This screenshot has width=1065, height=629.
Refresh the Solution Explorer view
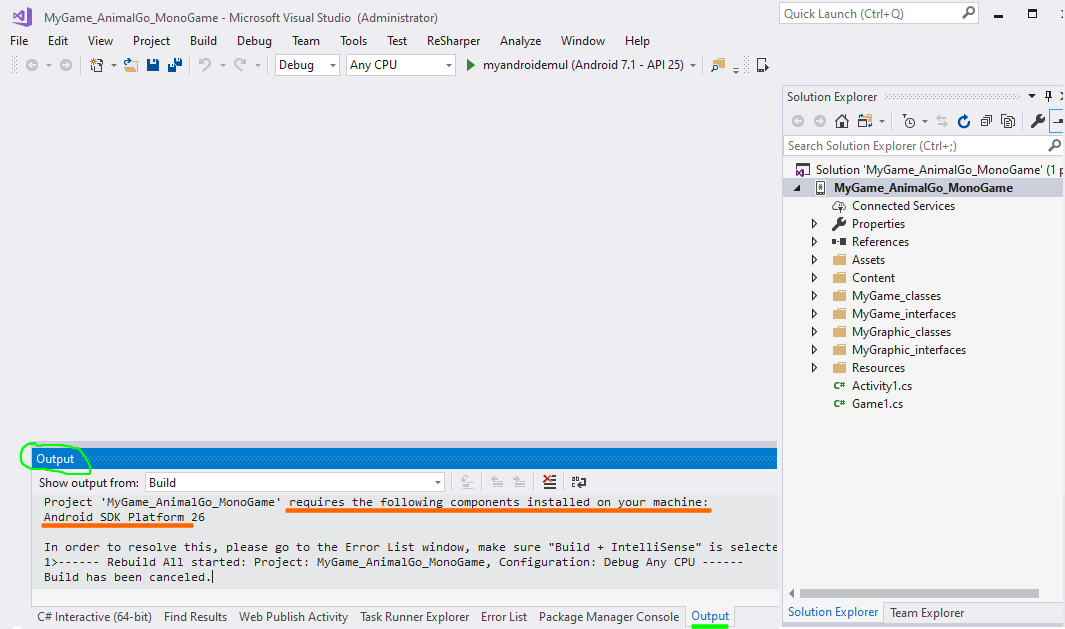tap(964, 121)
